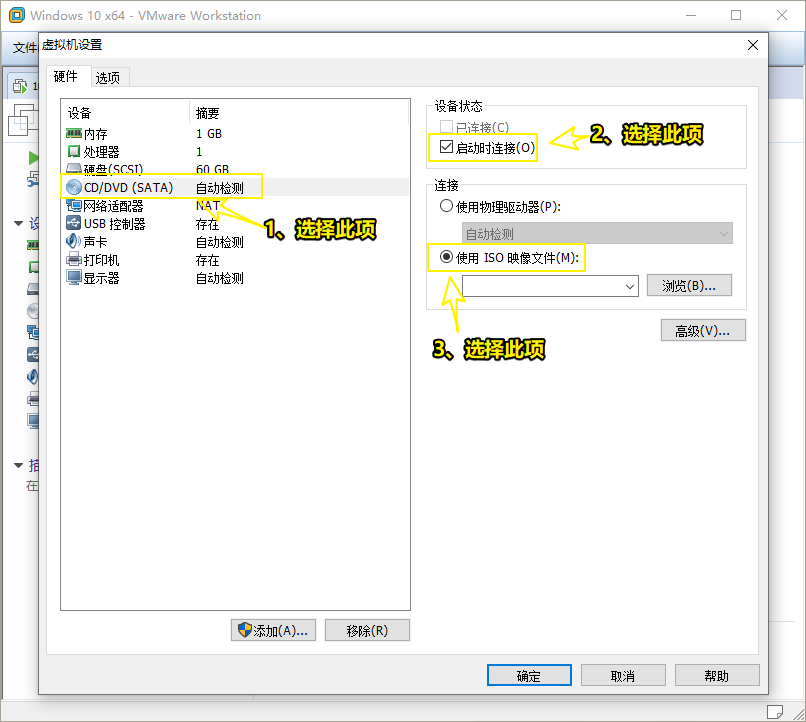Click the 摘要 column header
The width and height of the screenshot is (806, 722).
click(x=208, y=113)
